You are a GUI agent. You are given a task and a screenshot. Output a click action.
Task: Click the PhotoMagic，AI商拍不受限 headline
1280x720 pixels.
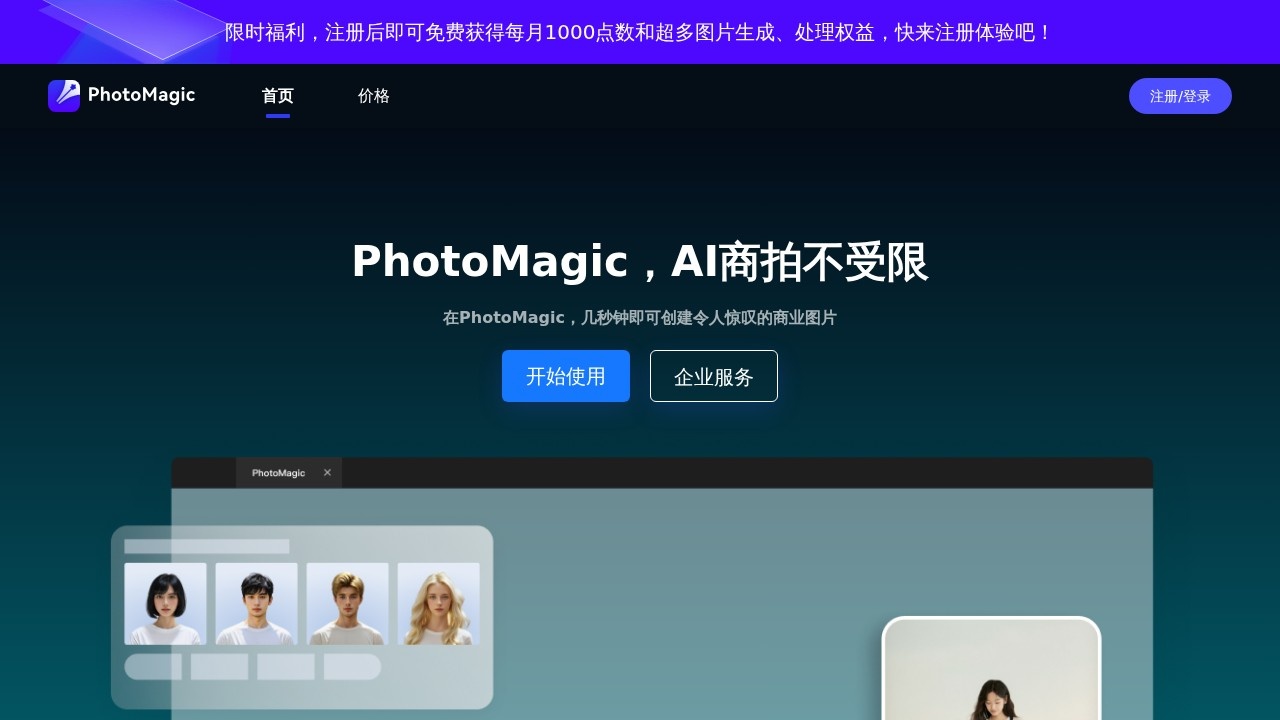640,262
